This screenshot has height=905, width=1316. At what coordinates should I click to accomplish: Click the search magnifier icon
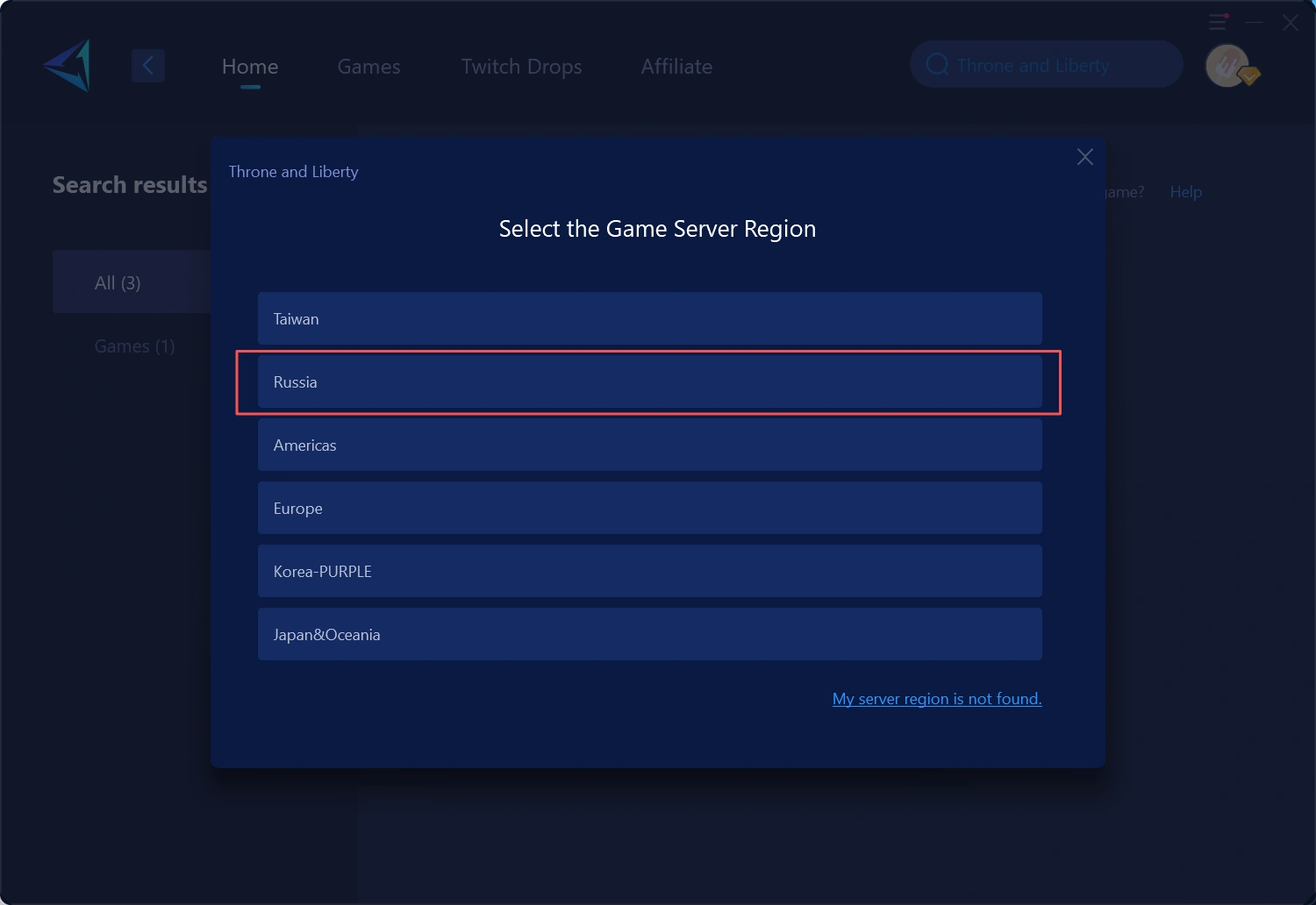937,65
